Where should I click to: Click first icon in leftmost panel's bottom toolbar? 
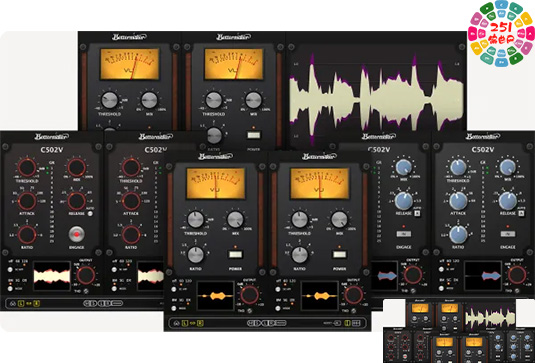coord(13,303)
